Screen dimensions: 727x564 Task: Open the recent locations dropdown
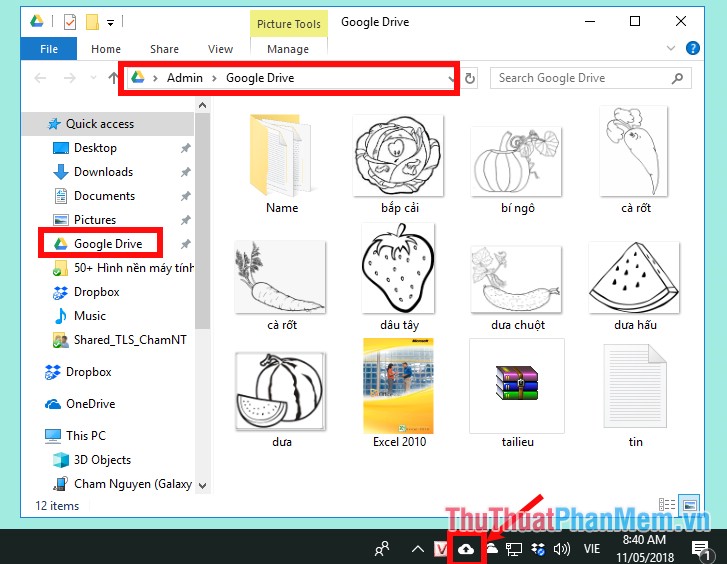coord(93,77)
